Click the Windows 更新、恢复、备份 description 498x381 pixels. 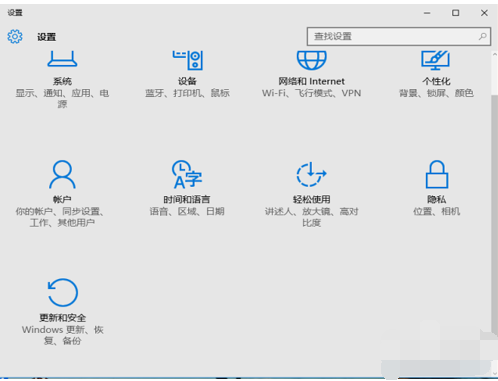point(63,335)
